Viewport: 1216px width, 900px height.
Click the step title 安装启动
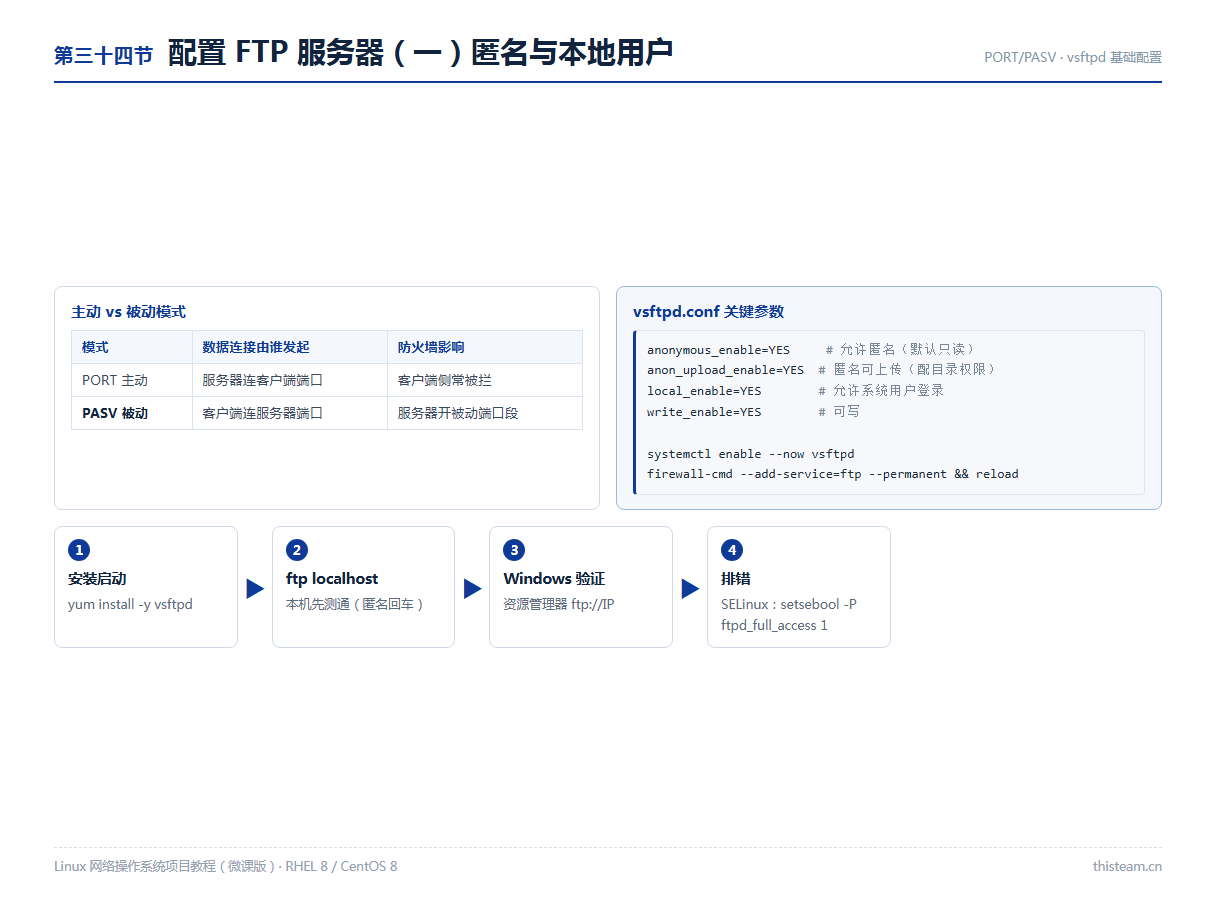[x=97, y=579]
